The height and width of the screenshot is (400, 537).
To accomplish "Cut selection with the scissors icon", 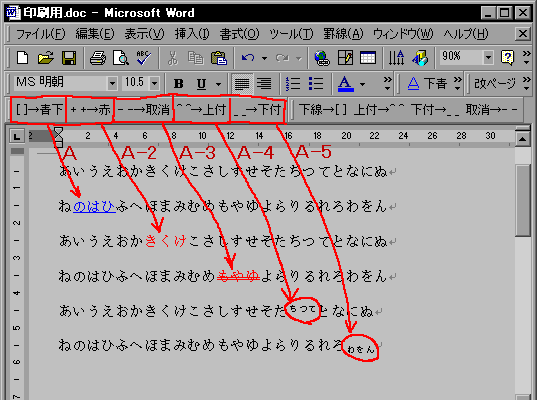I will [x=173, y=58].
